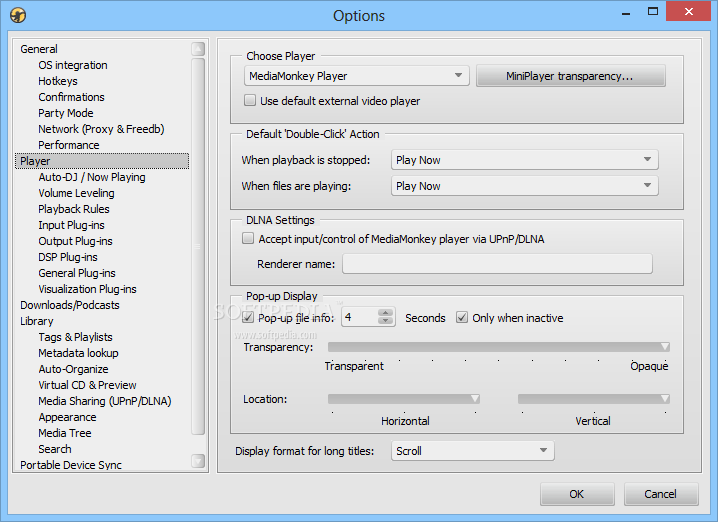The width and height of the screenshot is (718, 522).
Task: Minimize the Options window
Action: pos(626,13)
